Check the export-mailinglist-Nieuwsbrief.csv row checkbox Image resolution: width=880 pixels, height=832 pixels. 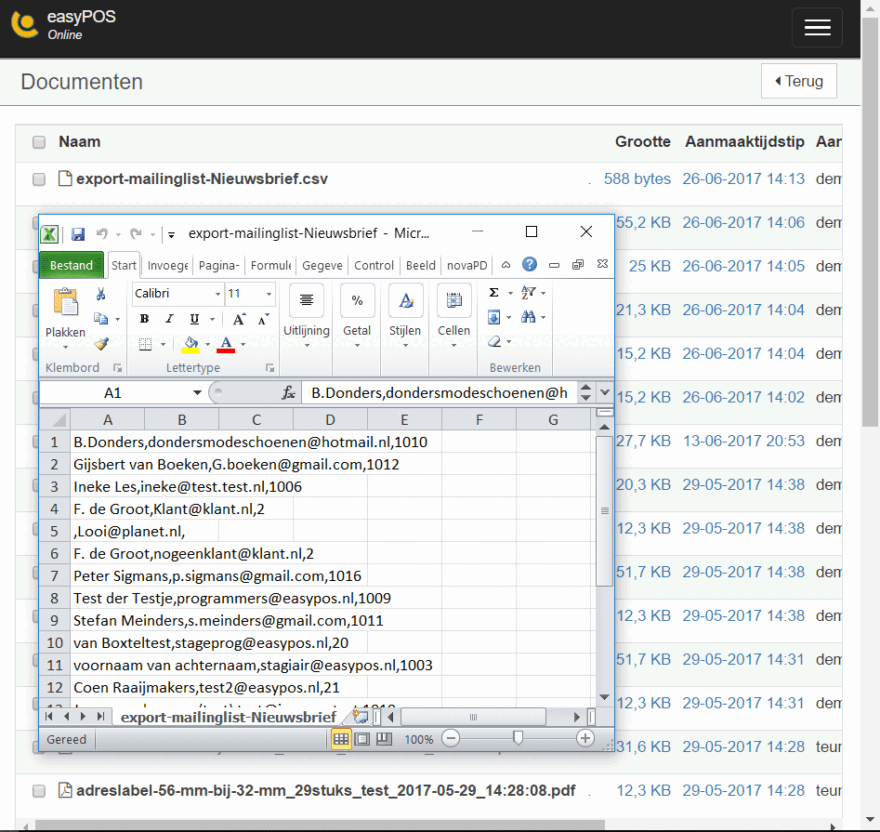click(x=39, y=179)
